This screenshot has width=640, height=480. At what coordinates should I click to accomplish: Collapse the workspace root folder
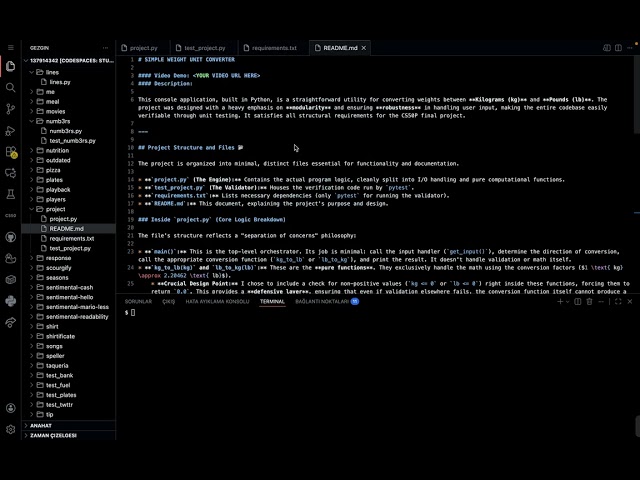coord(69,60)
